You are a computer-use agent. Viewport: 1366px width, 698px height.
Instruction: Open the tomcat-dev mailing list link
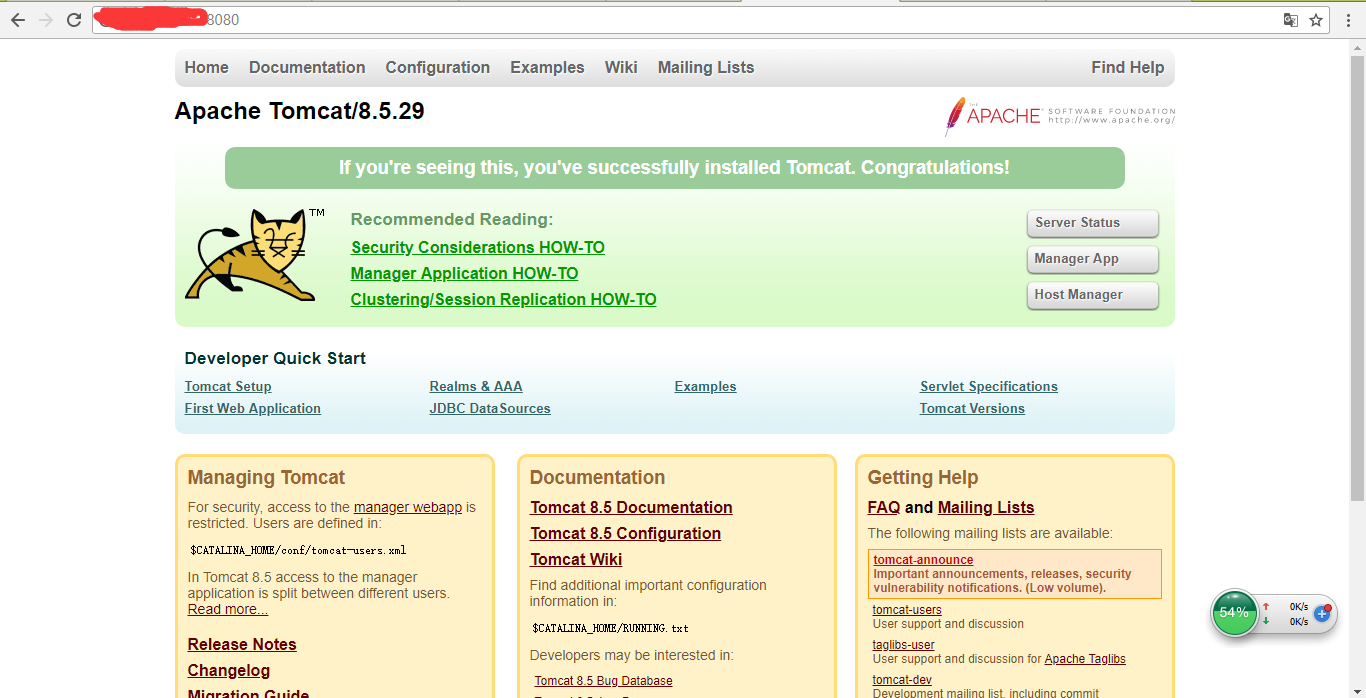tap(902, 680)
